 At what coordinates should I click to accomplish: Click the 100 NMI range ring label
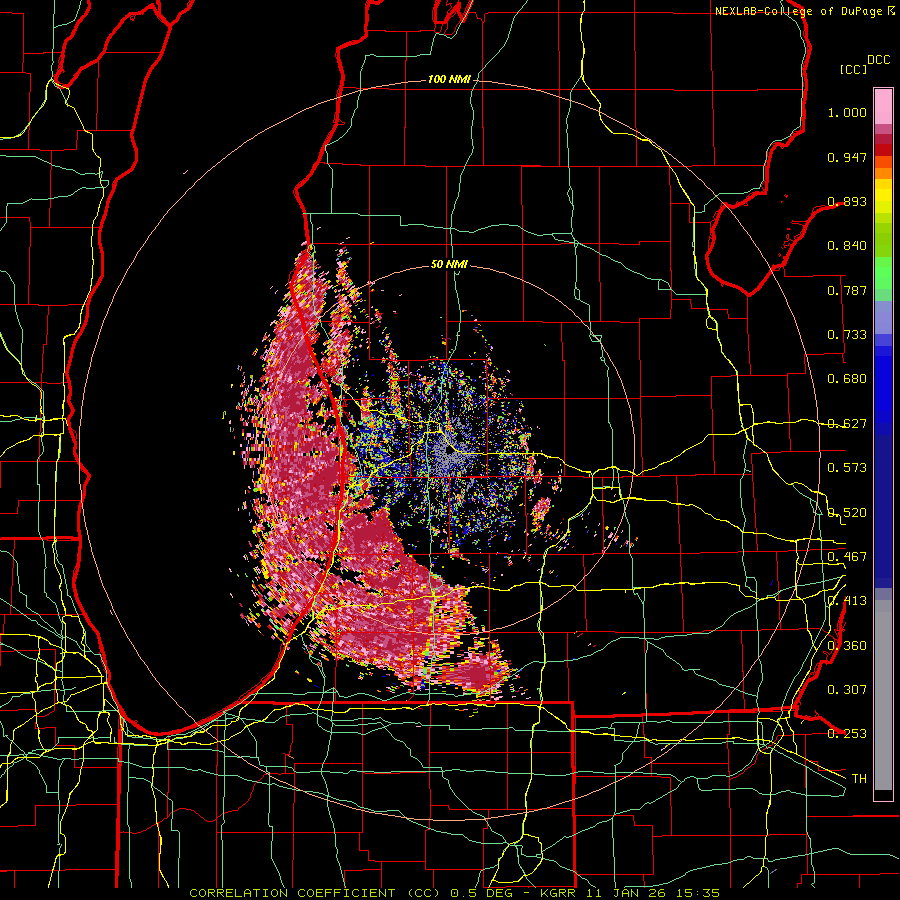click(x=449, y=79)
